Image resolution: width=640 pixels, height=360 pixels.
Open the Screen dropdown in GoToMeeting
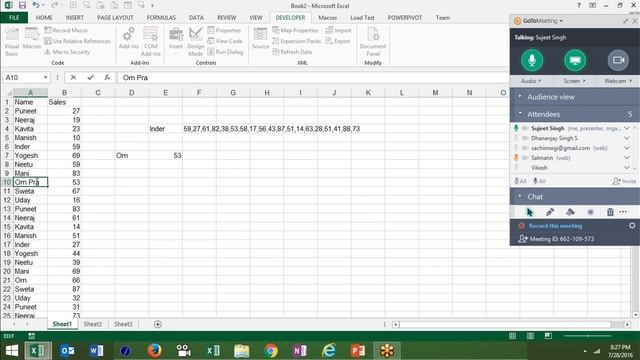tap(575, 81)
